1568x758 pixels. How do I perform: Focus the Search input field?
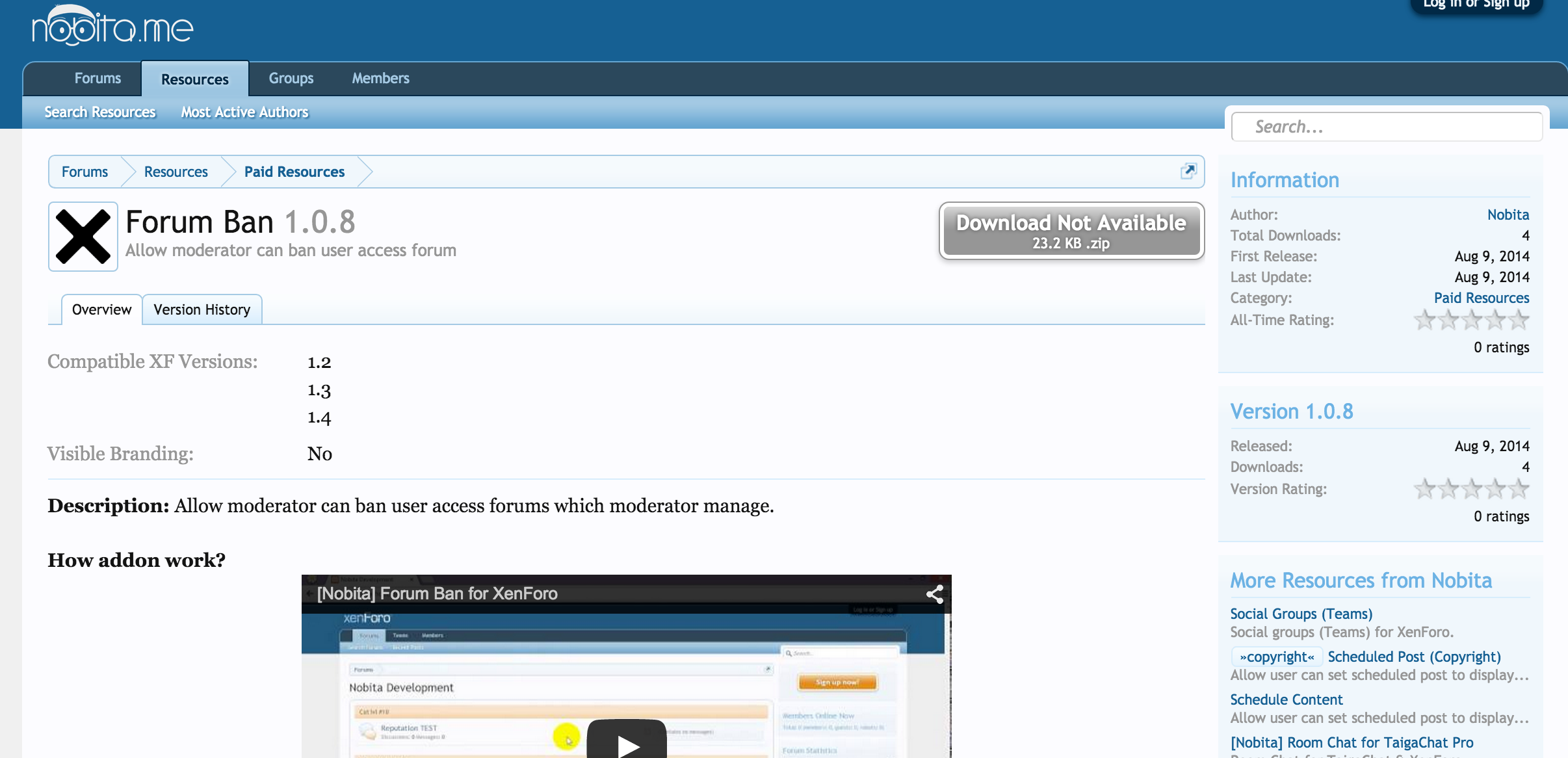[x=1387, y=127]
